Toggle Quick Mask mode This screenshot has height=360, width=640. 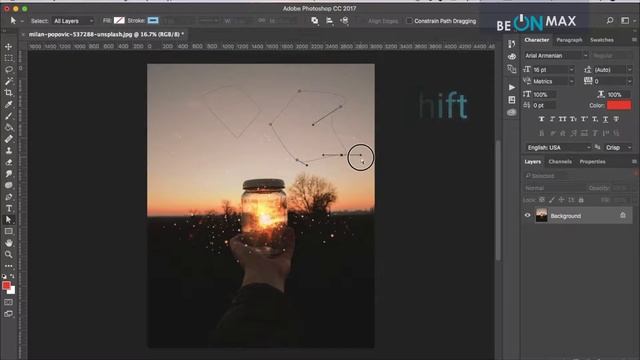[8, 302]
